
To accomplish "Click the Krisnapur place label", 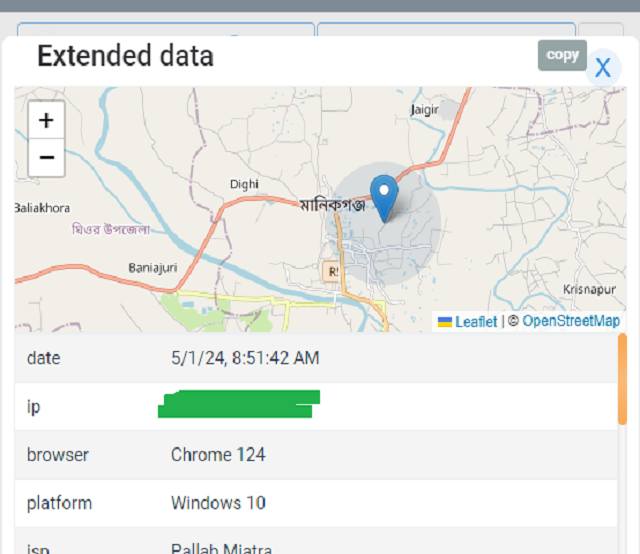I will 591,288.
